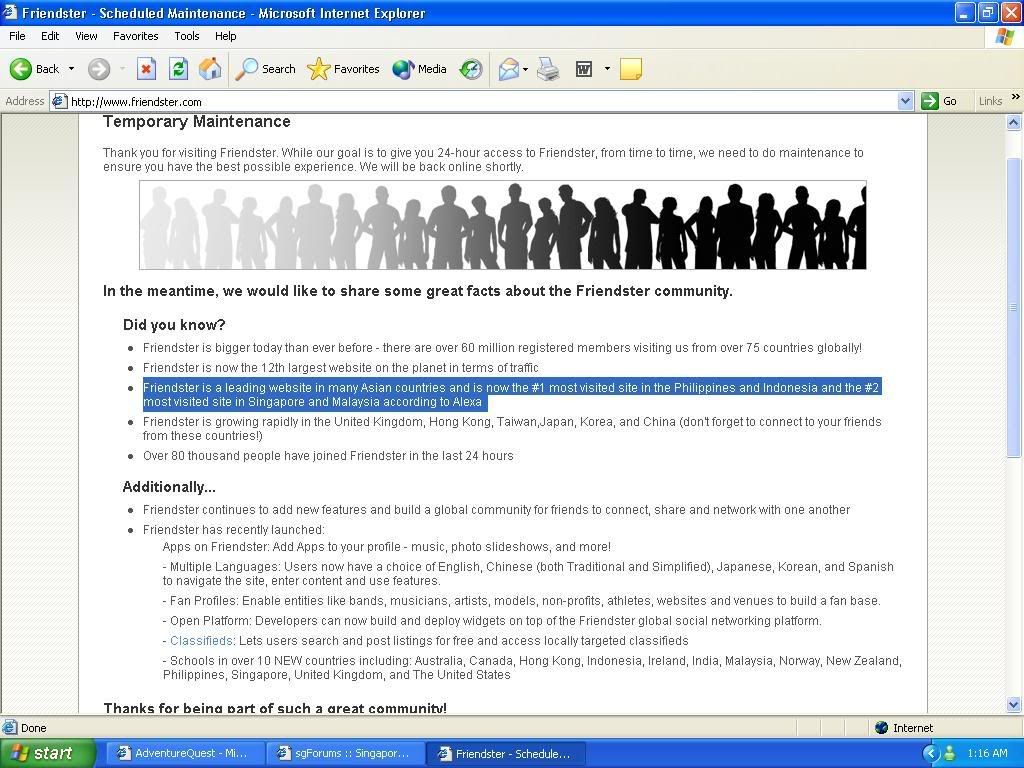The width and height of the screenshot is (1024, 768).
Task: Click the Windows Start button
Action: coord(47,753)
